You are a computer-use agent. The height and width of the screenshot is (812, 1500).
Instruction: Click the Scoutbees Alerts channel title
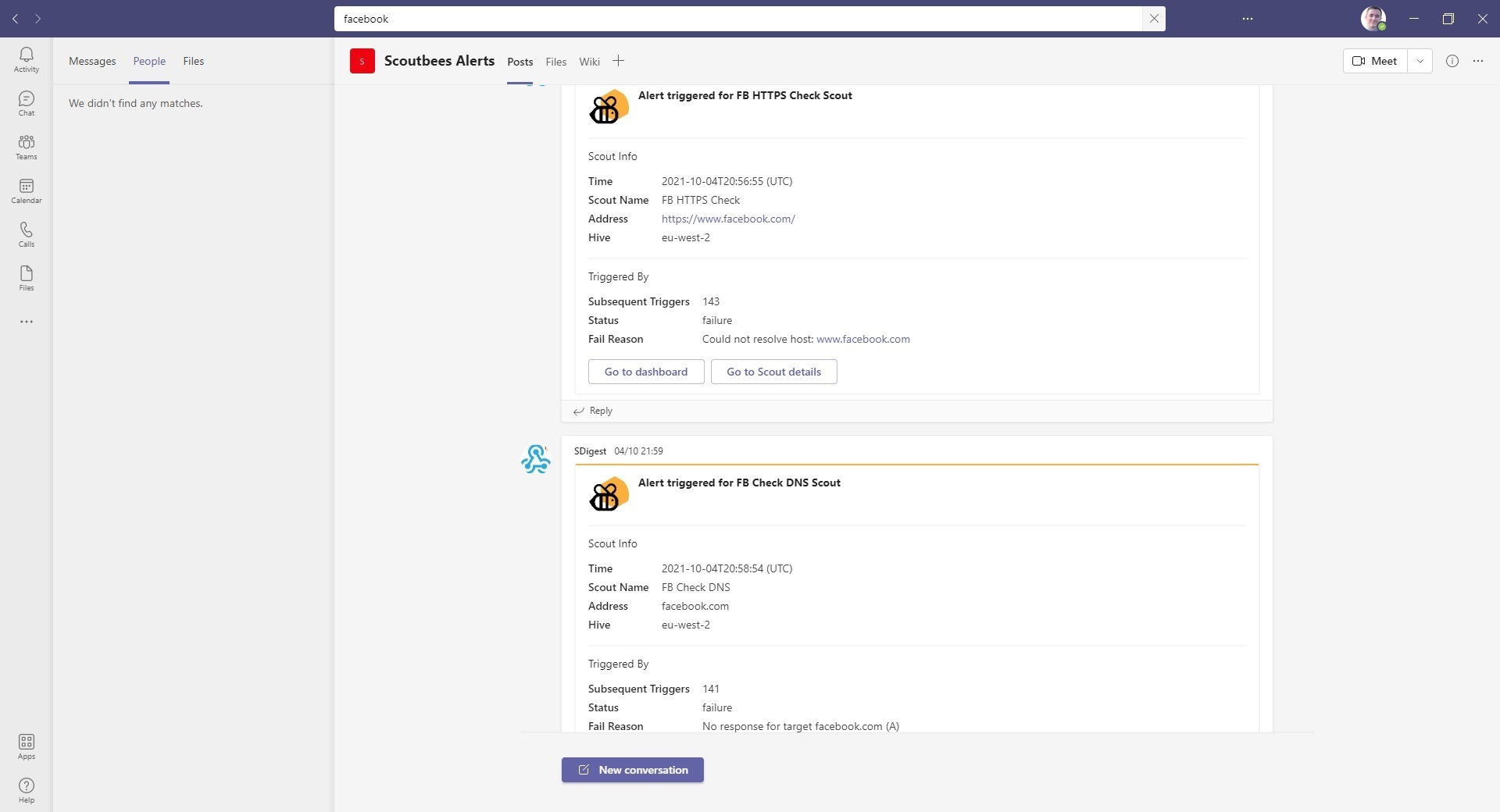coord(439,61)
